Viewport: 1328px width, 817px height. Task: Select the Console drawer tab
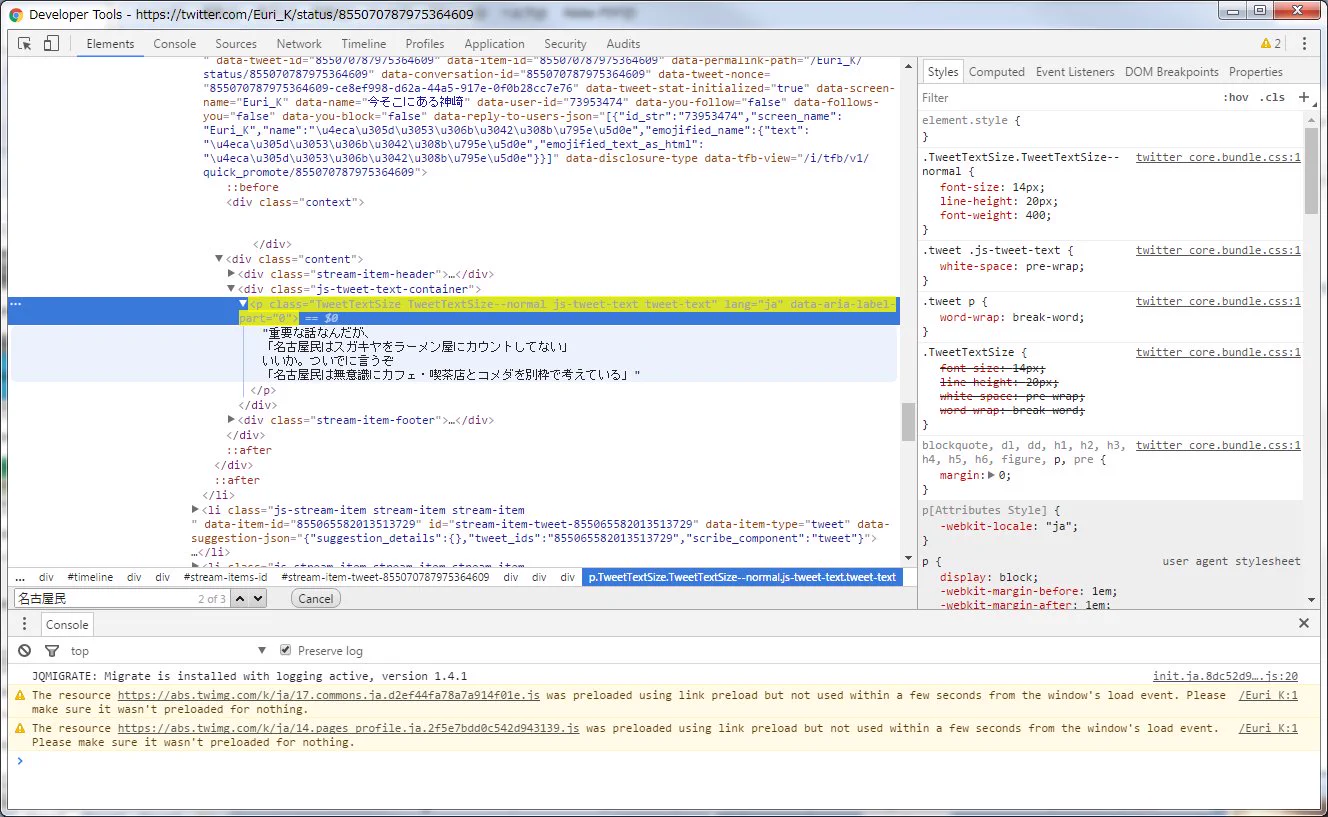[x=67, y=625]
